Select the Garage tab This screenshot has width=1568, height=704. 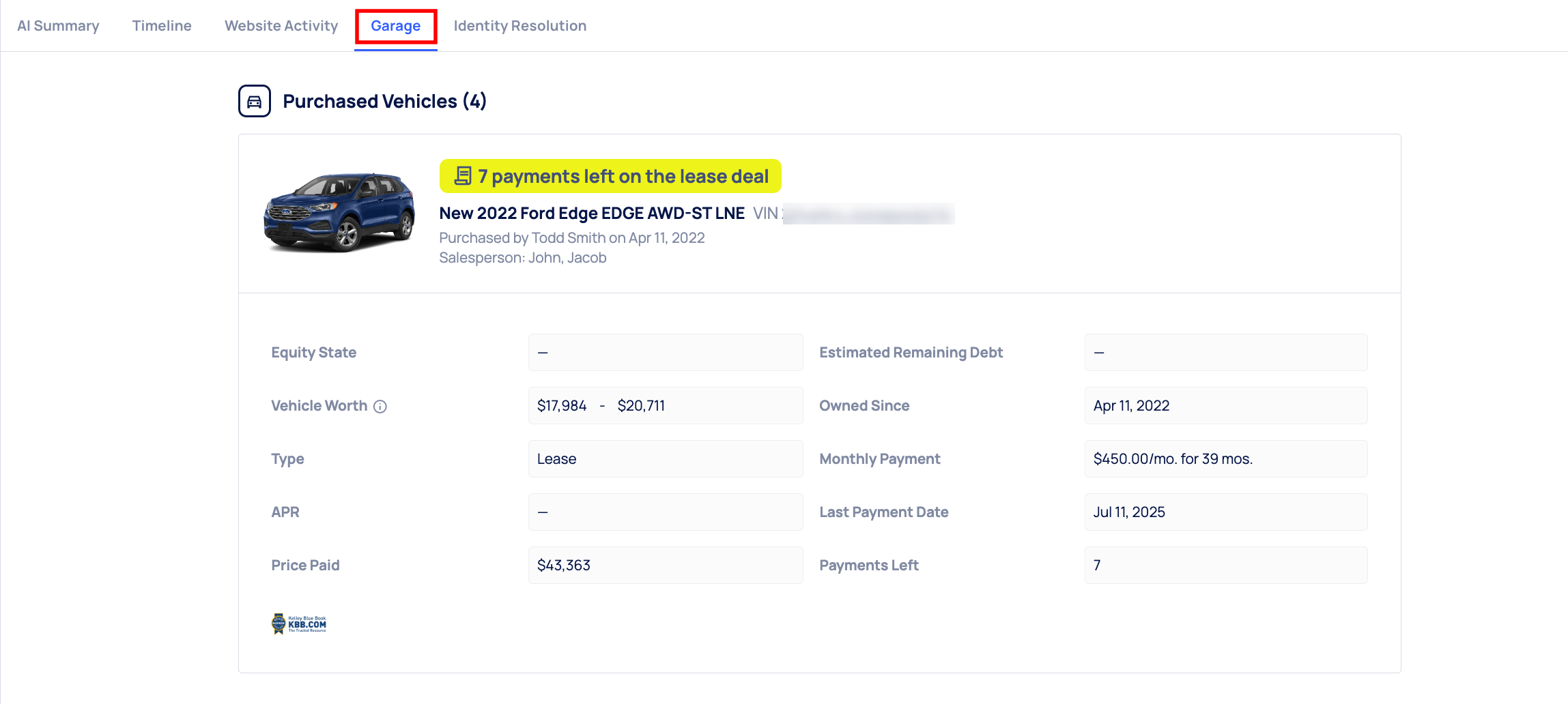(x=395, y=26)
